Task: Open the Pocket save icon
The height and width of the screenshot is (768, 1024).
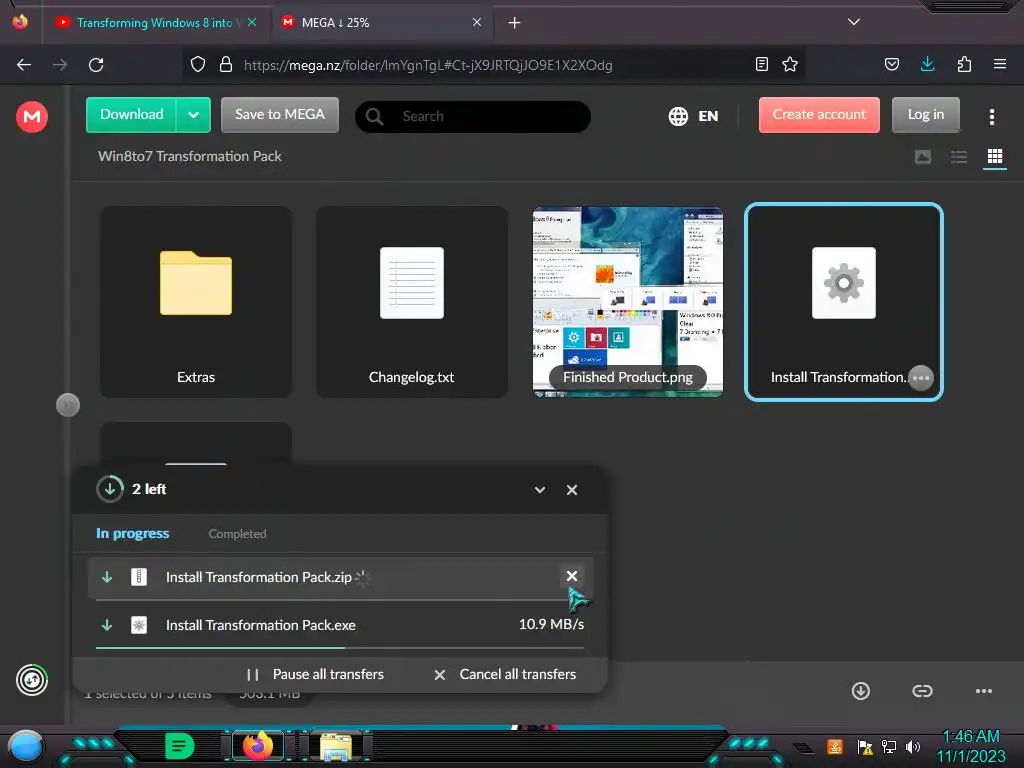Action: pyautogui.click(x=891, y=64)
